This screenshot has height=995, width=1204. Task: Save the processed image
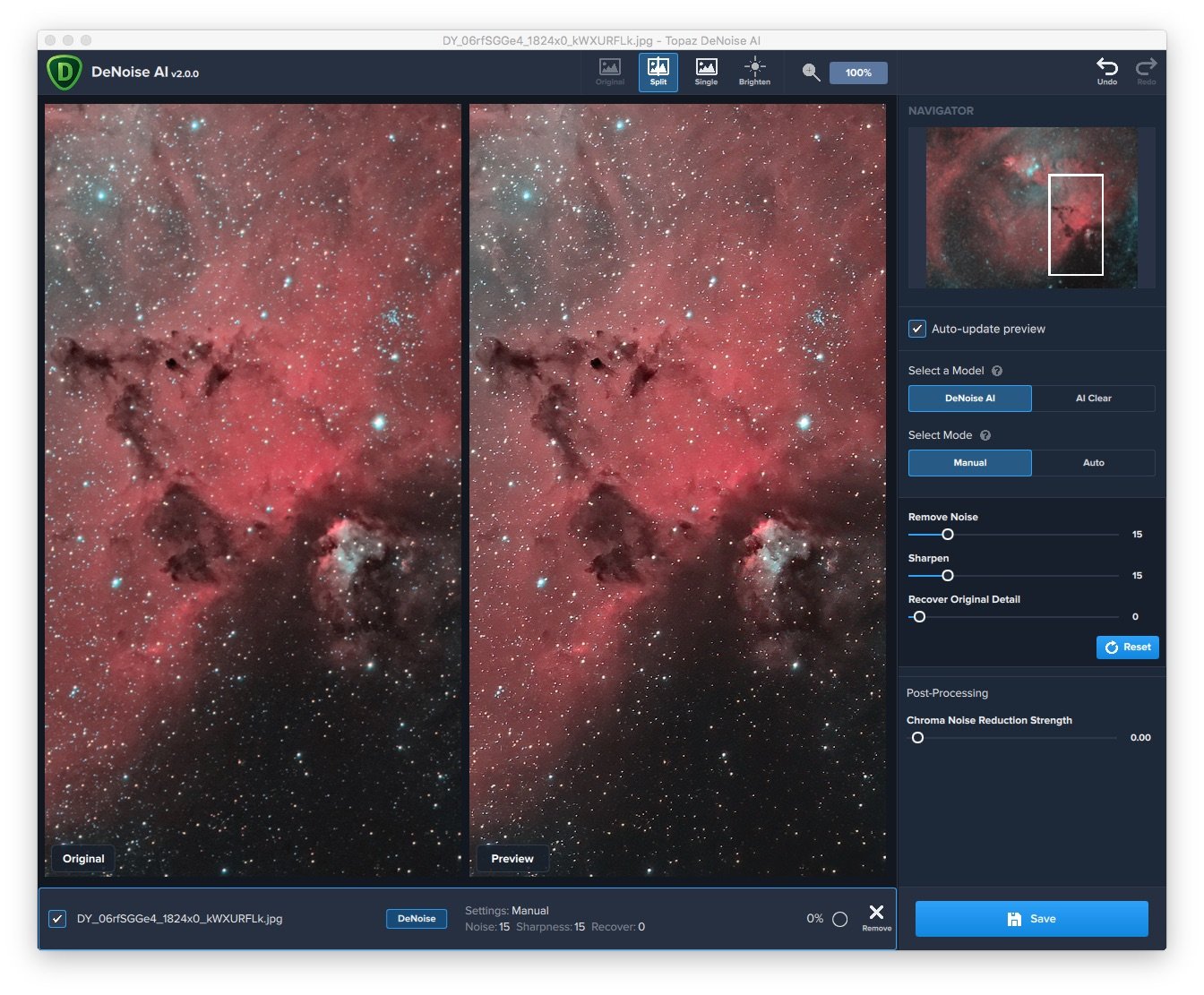click(x=1032, y=919)
